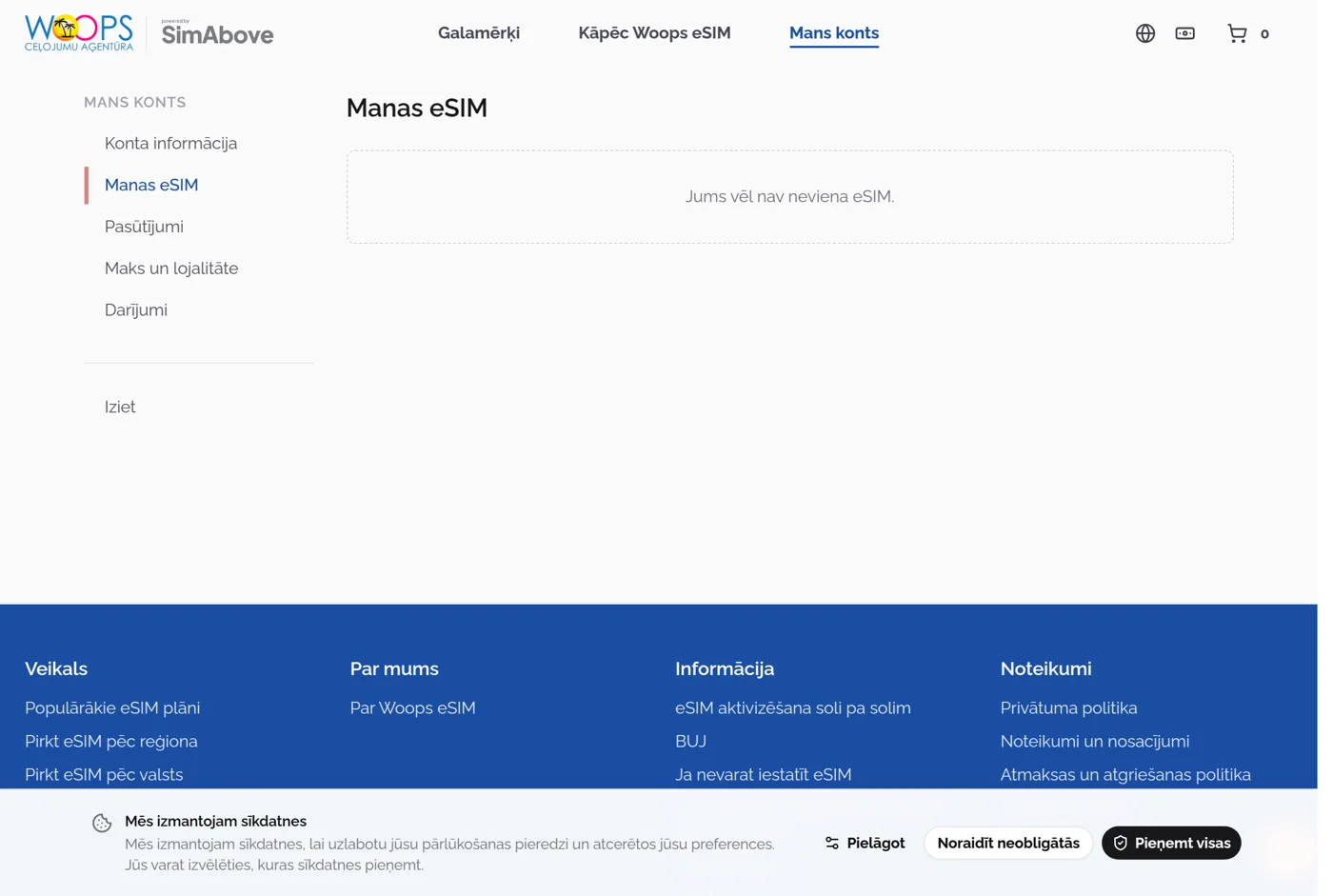The width and height of the screenshot is (1333, 896).
Task: Open the Galamērķi menu
Action: (479, 32)
